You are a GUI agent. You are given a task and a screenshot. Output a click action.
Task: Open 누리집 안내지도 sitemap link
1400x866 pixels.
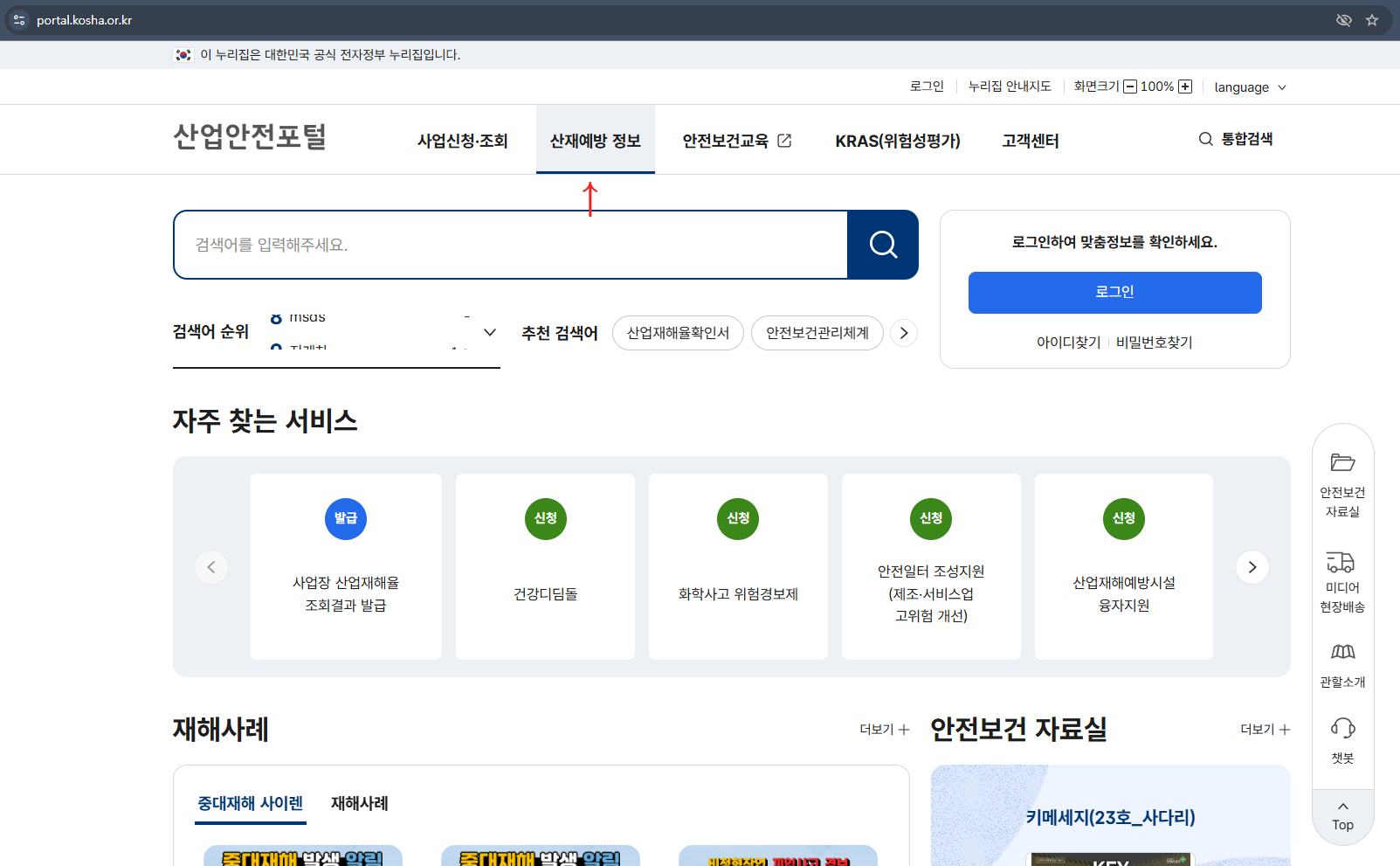coord(1010,87)
